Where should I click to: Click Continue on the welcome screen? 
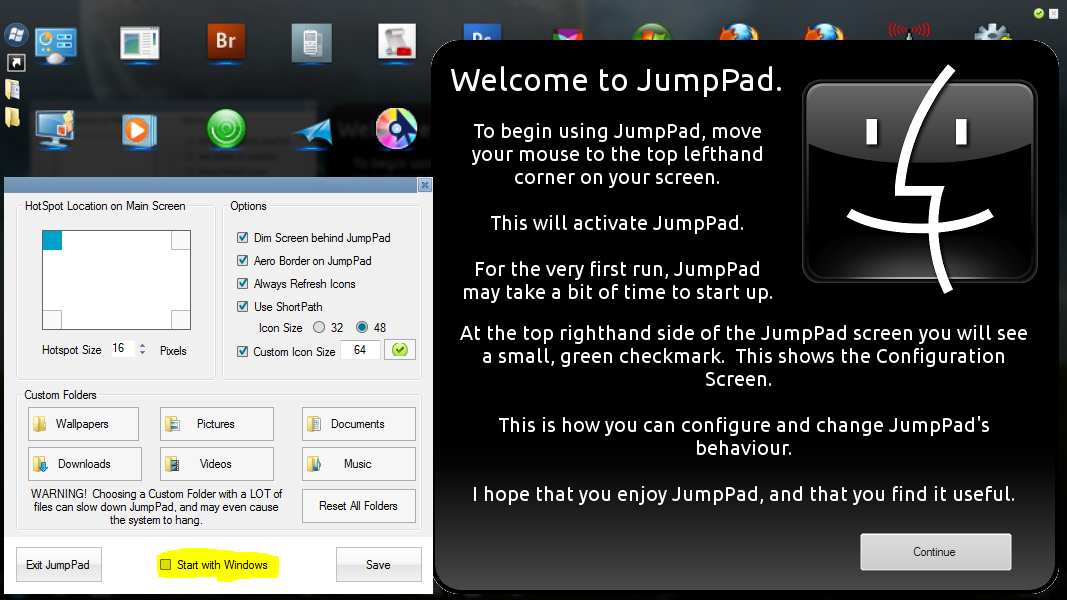point(935,552)
